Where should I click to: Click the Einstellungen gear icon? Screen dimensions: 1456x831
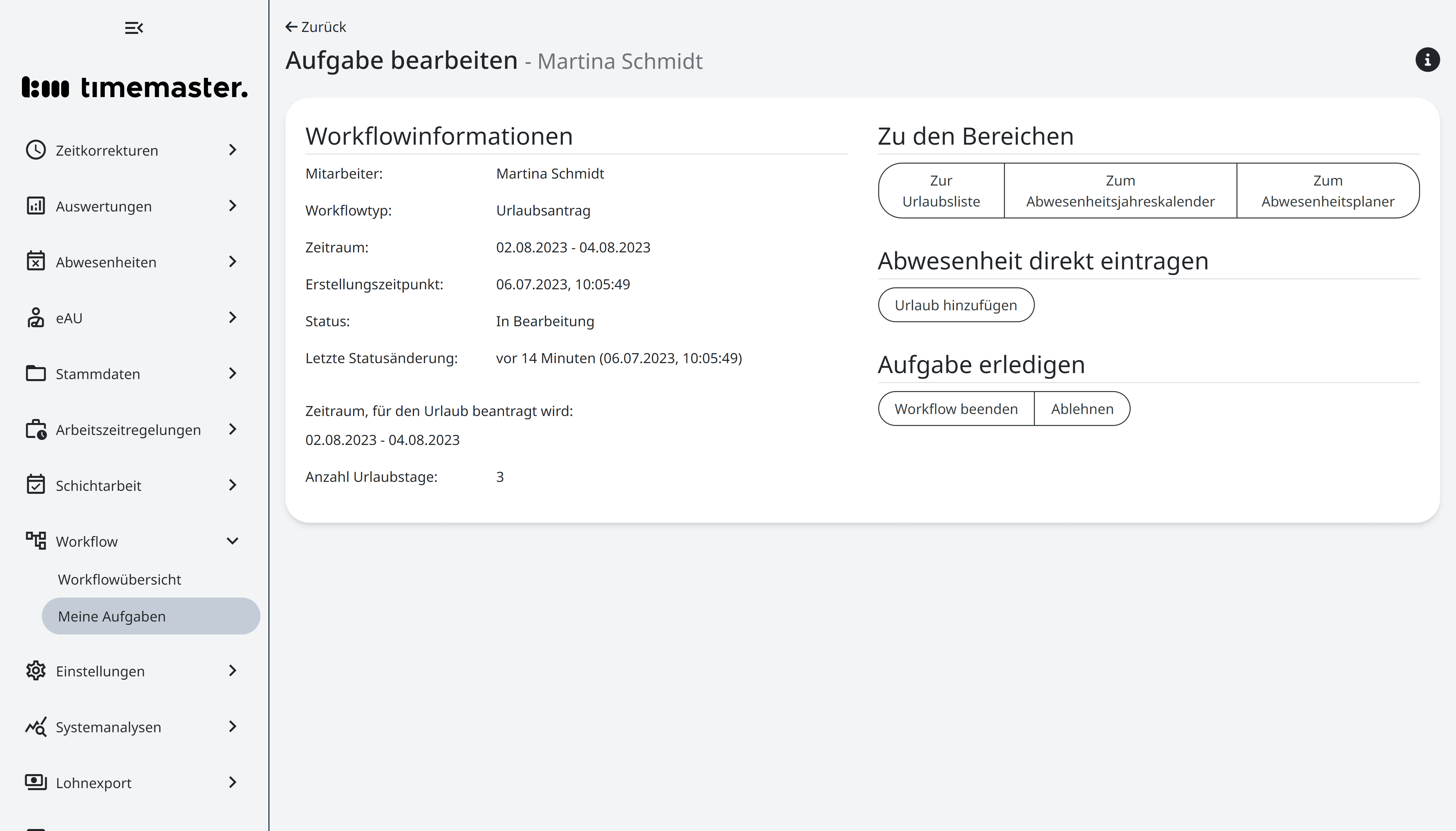(x=36, y=671)
